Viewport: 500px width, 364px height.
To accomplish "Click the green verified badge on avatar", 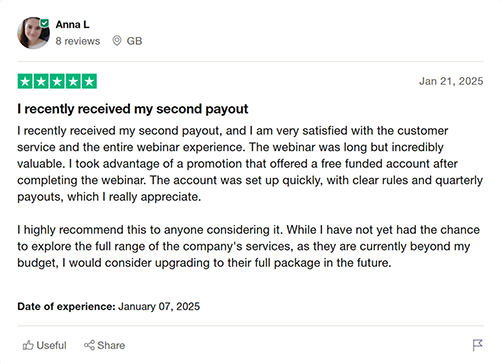I will coord(45,23).
